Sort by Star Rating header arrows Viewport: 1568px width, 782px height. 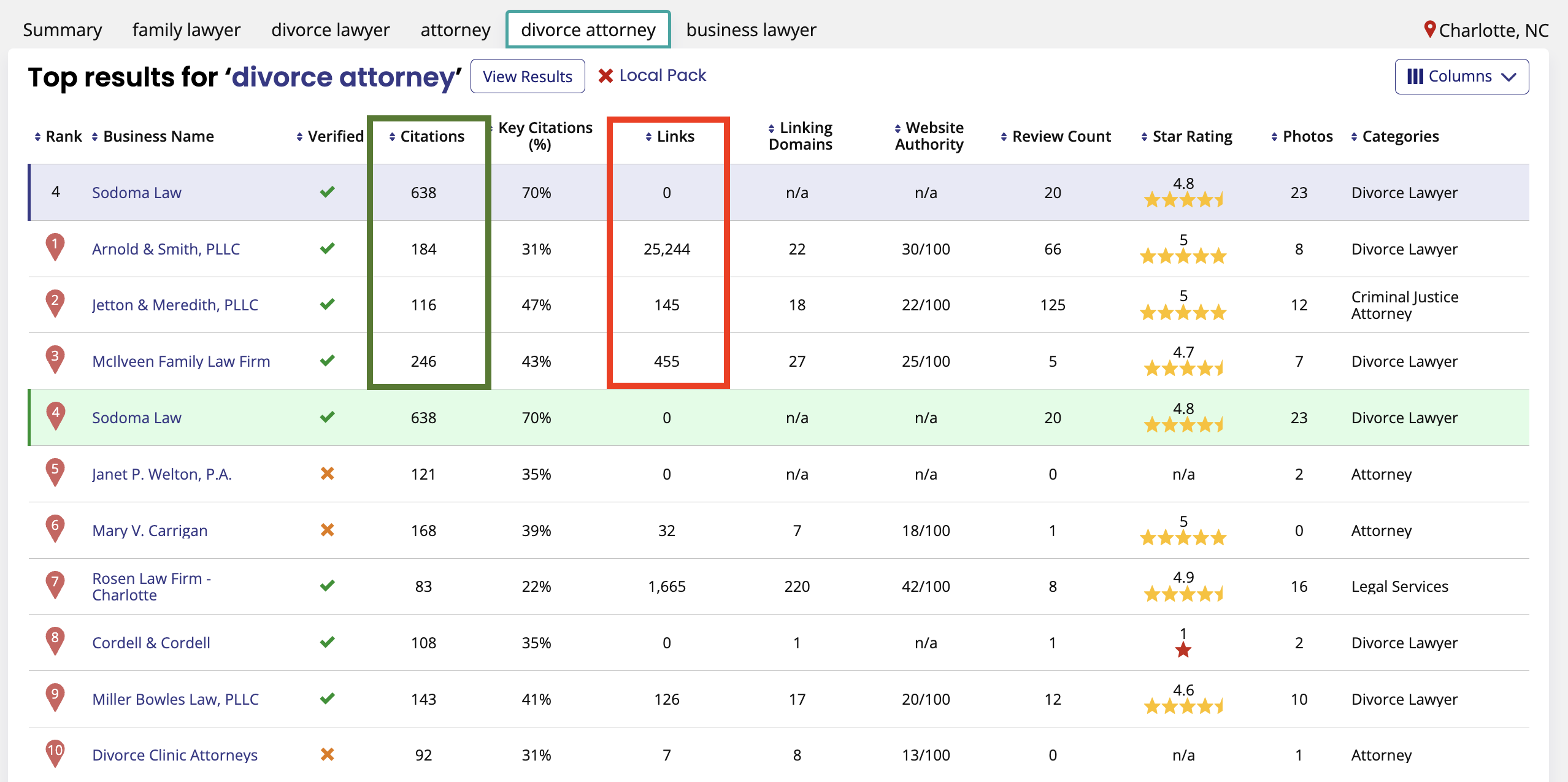tap(1145, 137)
